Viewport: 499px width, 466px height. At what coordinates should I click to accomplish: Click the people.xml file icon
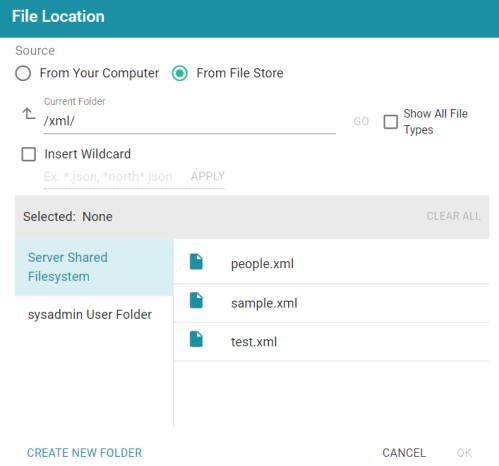196,262
